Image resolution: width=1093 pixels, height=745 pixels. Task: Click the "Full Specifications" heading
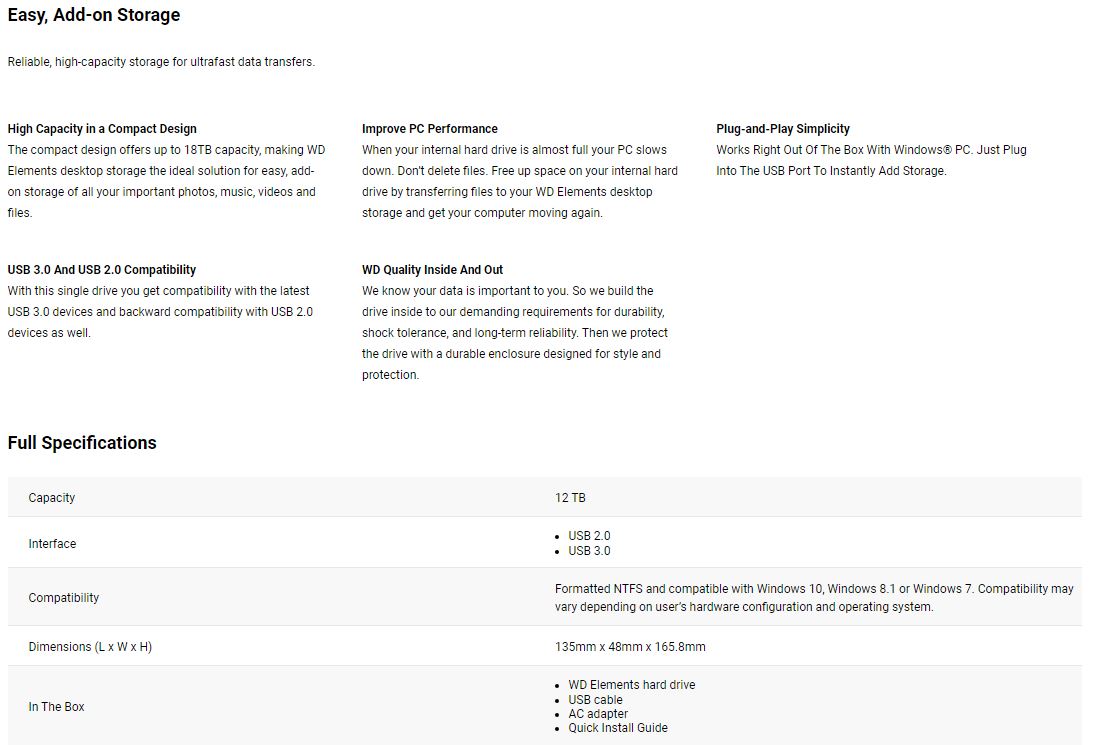coord(82,443)
